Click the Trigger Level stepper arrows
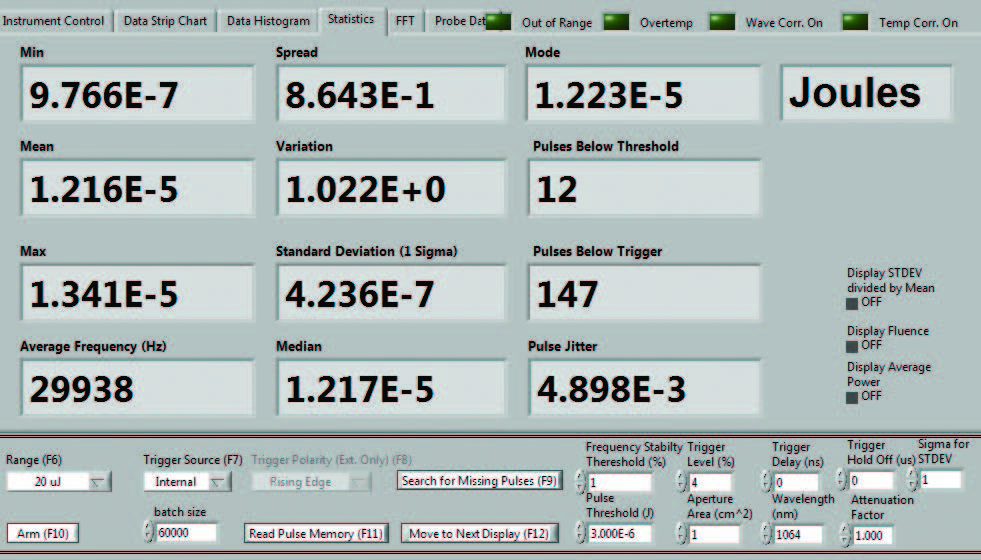The image size is (981, 560). [x=681, y=482]
